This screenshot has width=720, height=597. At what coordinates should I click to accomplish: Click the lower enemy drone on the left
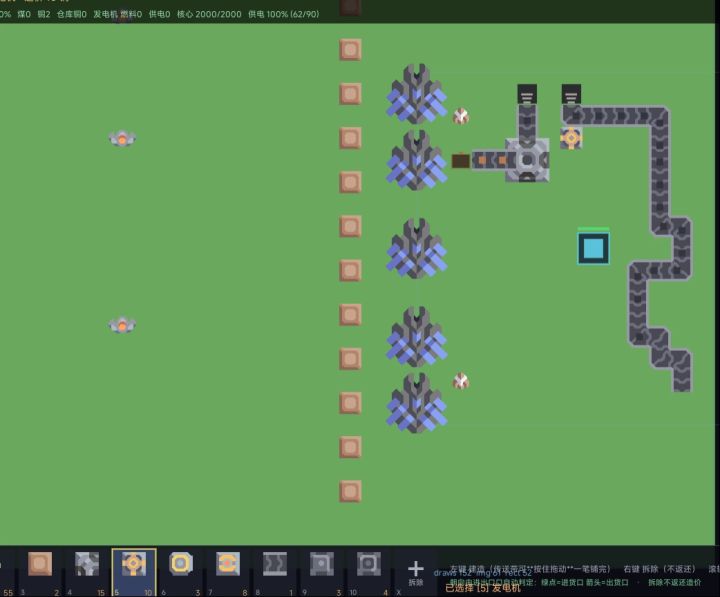coord(122,325)
